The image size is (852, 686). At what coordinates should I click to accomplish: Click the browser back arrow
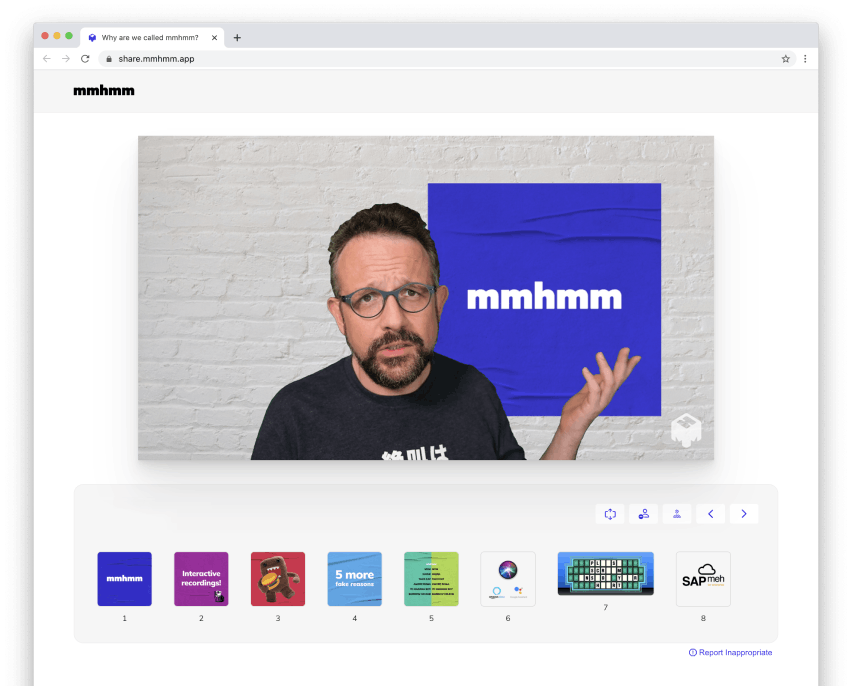coord(46,58)
